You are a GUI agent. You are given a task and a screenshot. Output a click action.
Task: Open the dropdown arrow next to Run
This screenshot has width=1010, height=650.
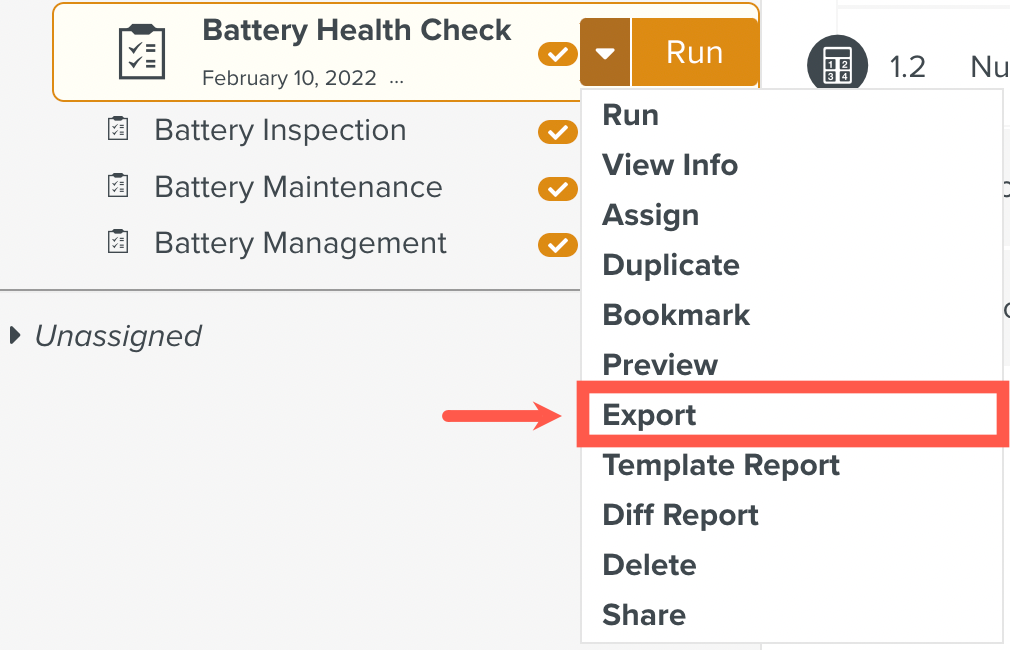(605, 52)
